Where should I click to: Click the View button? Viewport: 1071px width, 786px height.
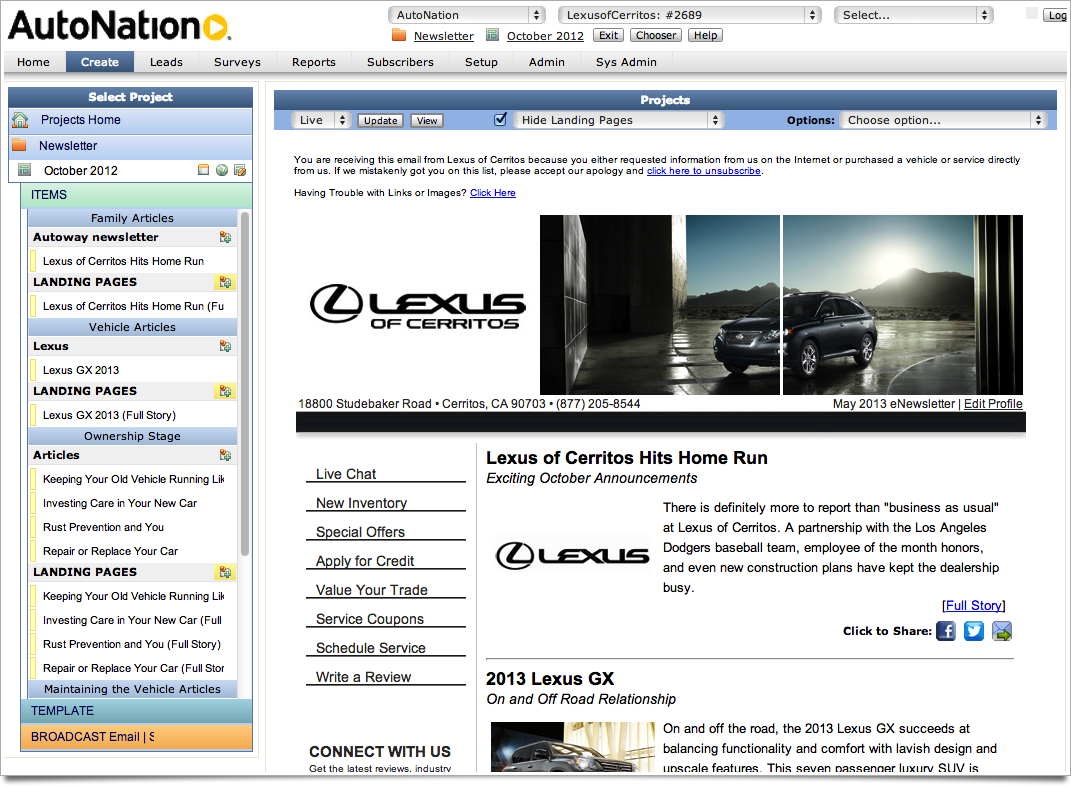(427, 120)
